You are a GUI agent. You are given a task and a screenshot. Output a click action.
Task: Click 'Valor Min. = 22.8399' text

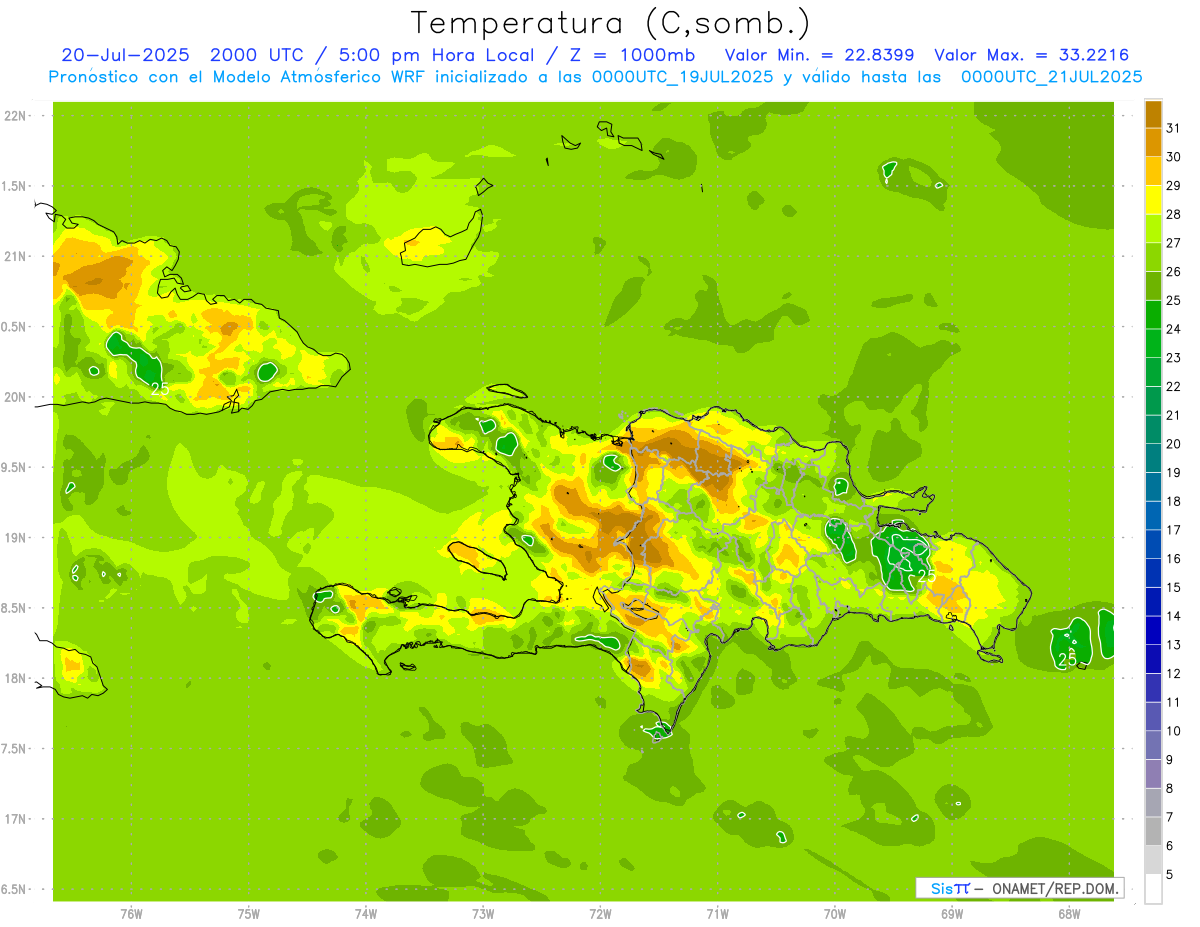820,55
